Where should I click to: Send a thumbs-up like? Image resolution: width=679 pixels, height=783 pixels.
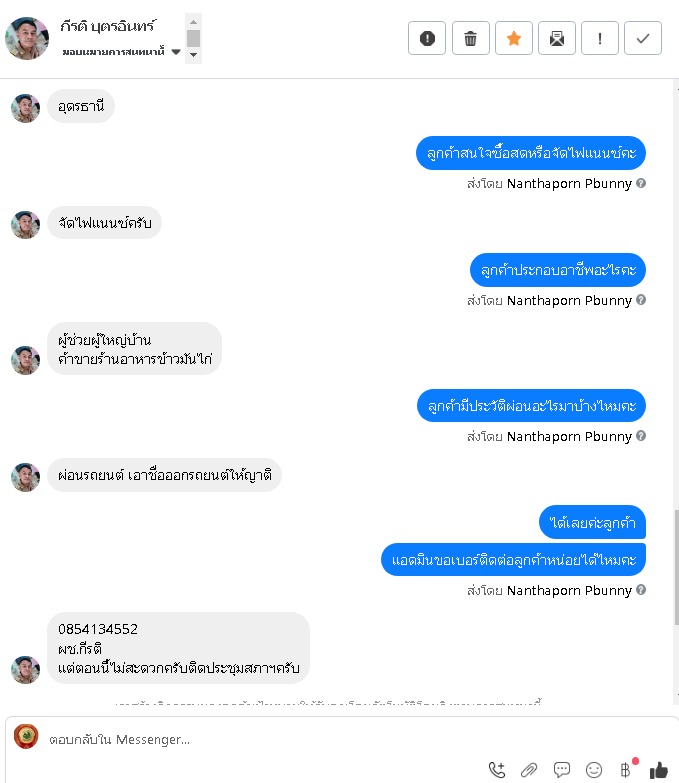click(x=659, y=770)
